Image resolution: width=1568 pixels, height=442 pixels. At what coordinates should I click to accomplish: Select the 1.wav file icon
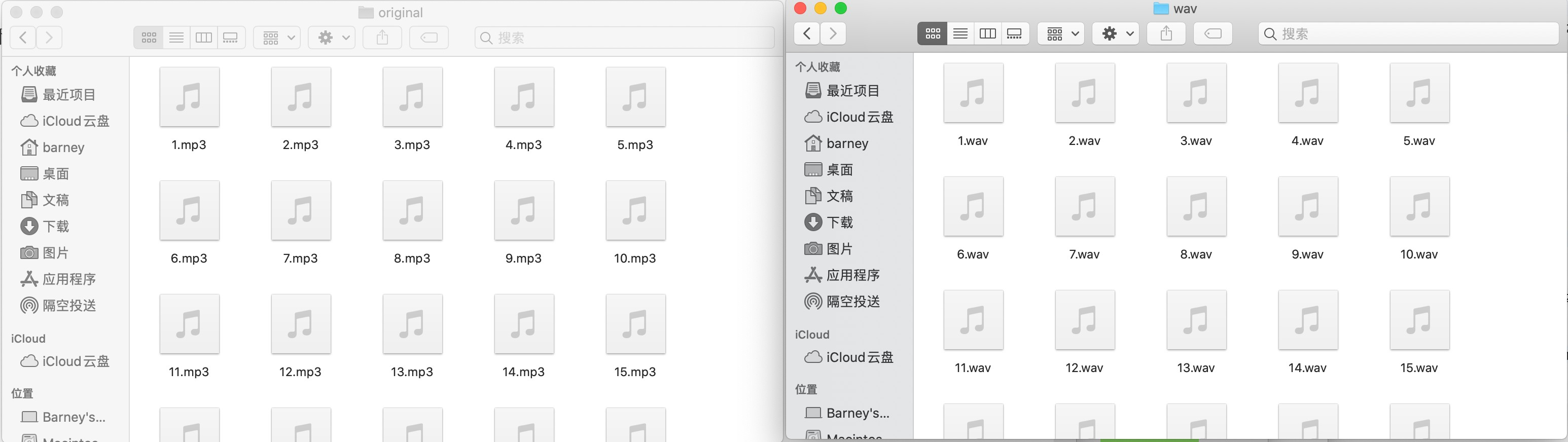(x=973, y=93)
